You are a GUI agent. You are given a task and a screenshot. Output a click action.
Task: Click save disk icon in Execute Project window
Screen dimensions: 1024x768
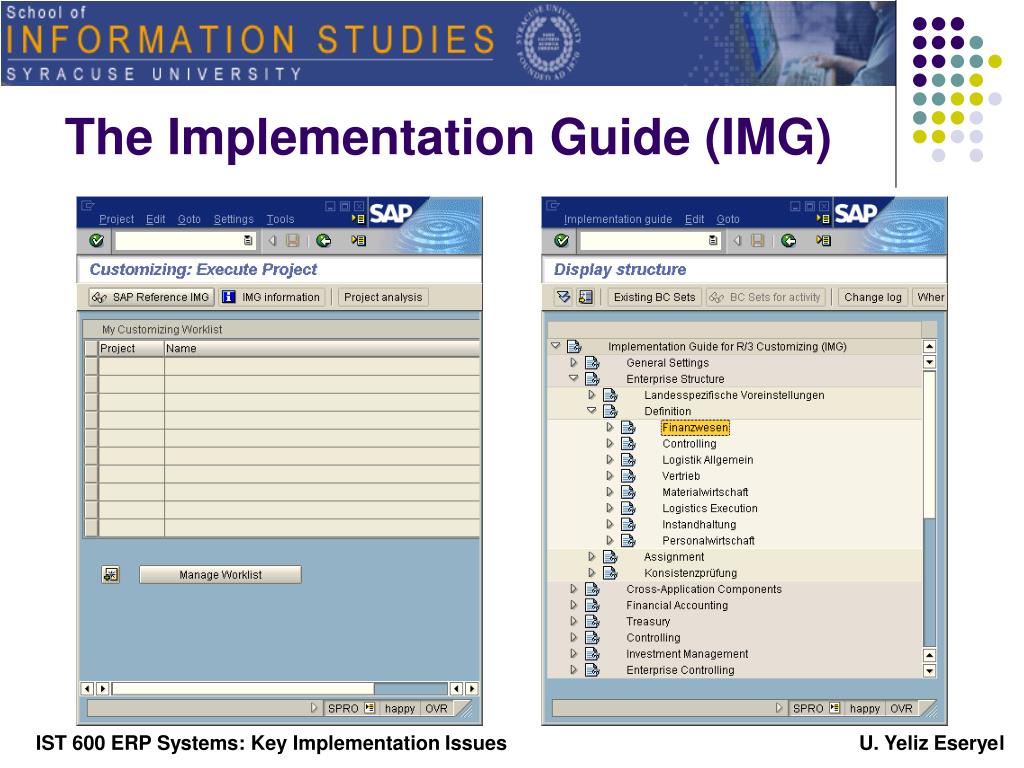(293, 241)
